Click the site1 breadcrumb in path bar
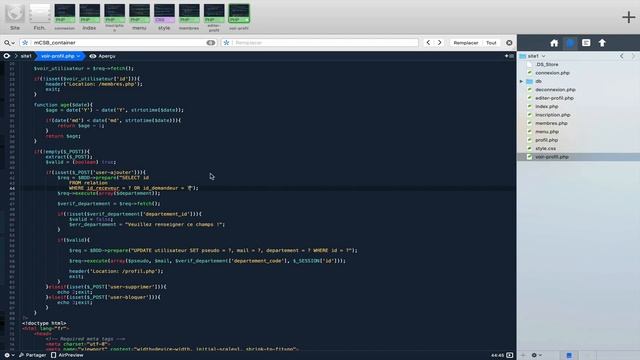The width and height of the screenshot is (640, 360). pos(26,56)
